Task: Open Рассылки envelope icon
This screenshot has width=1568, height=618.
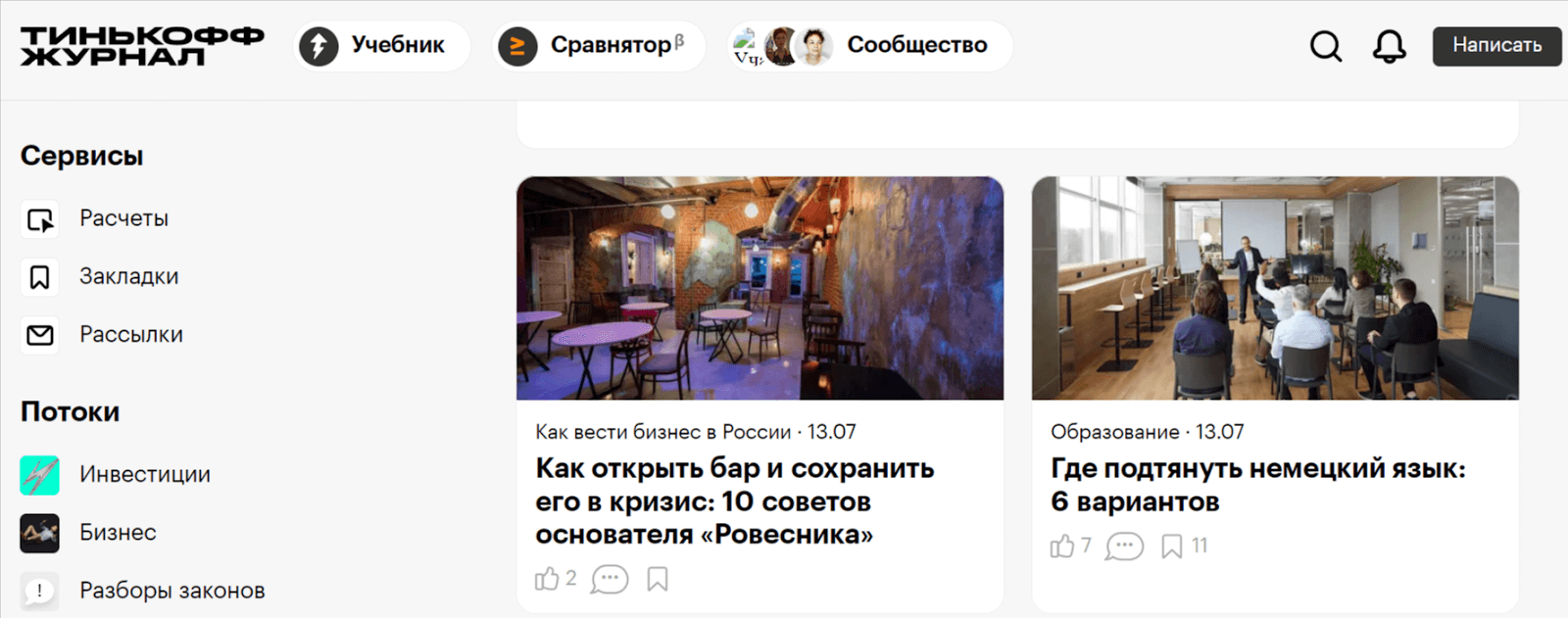Action: point(40,335)
